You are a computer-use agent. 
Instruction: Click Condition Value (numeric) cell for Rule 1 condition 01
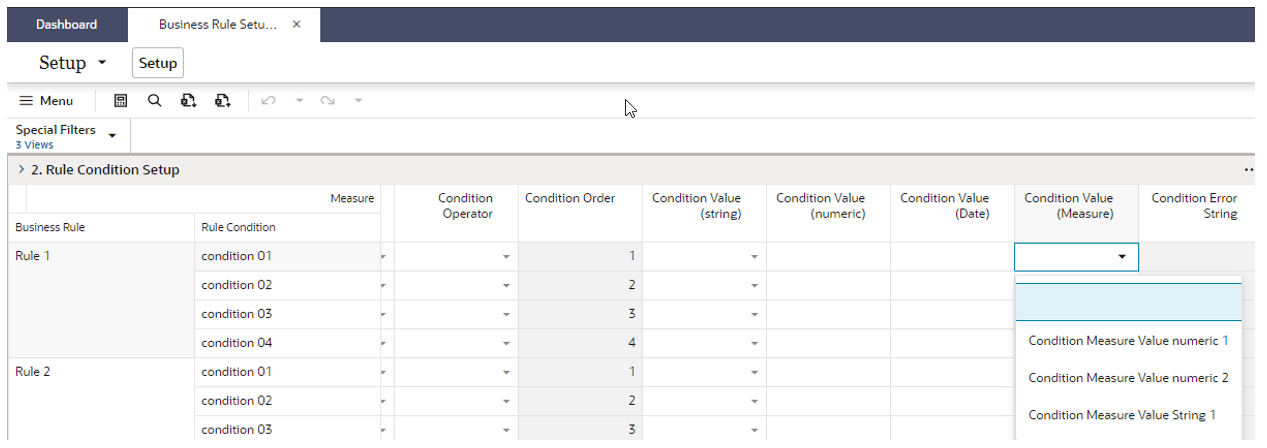(828, 256)
